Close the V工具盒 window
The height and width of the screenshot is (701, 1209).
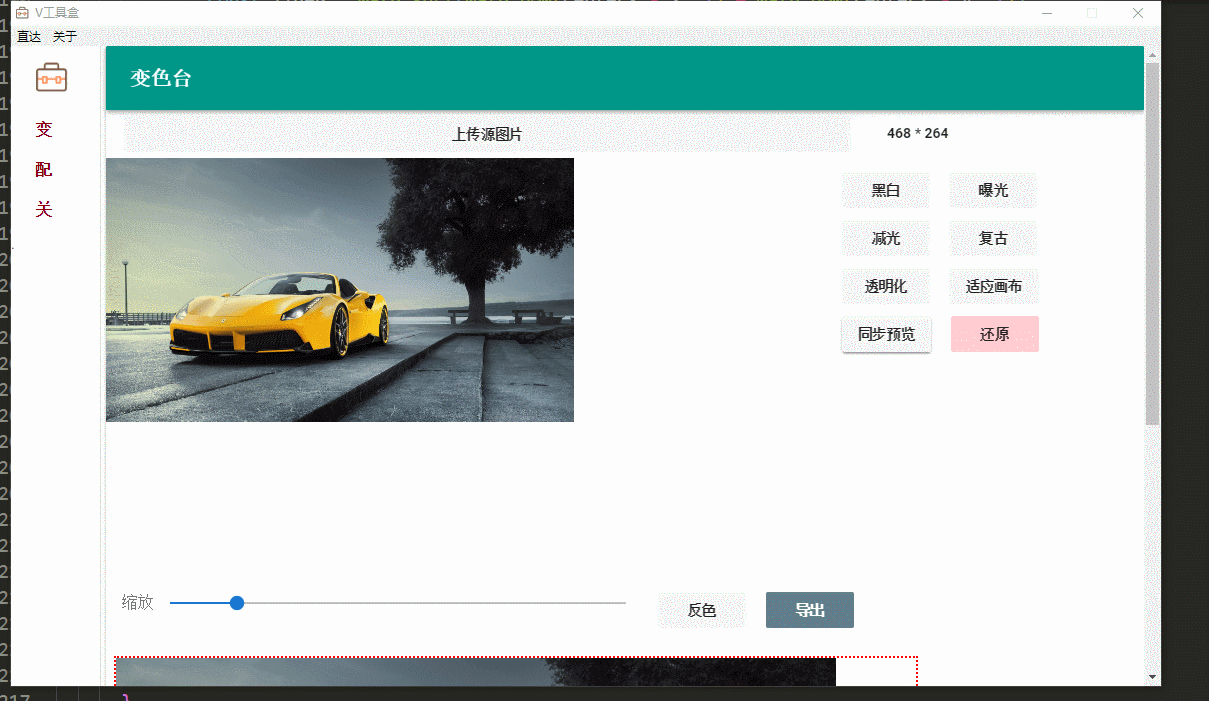pos(1138,13)
